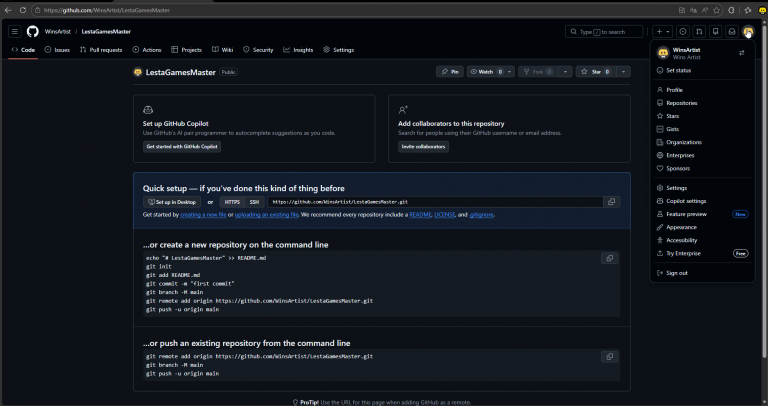Click Try Enterprise menu item
Screen dimensions: 768x406
click(x=702, y=253)
